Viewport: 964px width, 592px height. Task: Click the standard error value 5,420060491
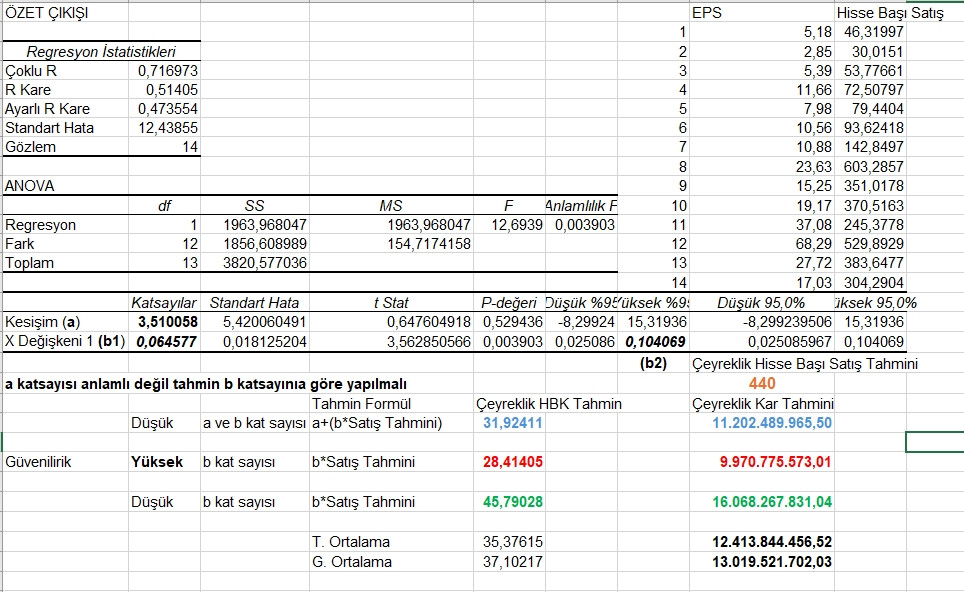[x=265, y=322]
